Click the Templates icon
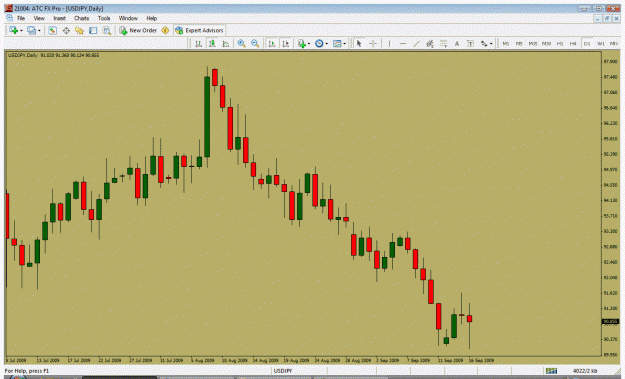The image size is (625, 379). 337,43
